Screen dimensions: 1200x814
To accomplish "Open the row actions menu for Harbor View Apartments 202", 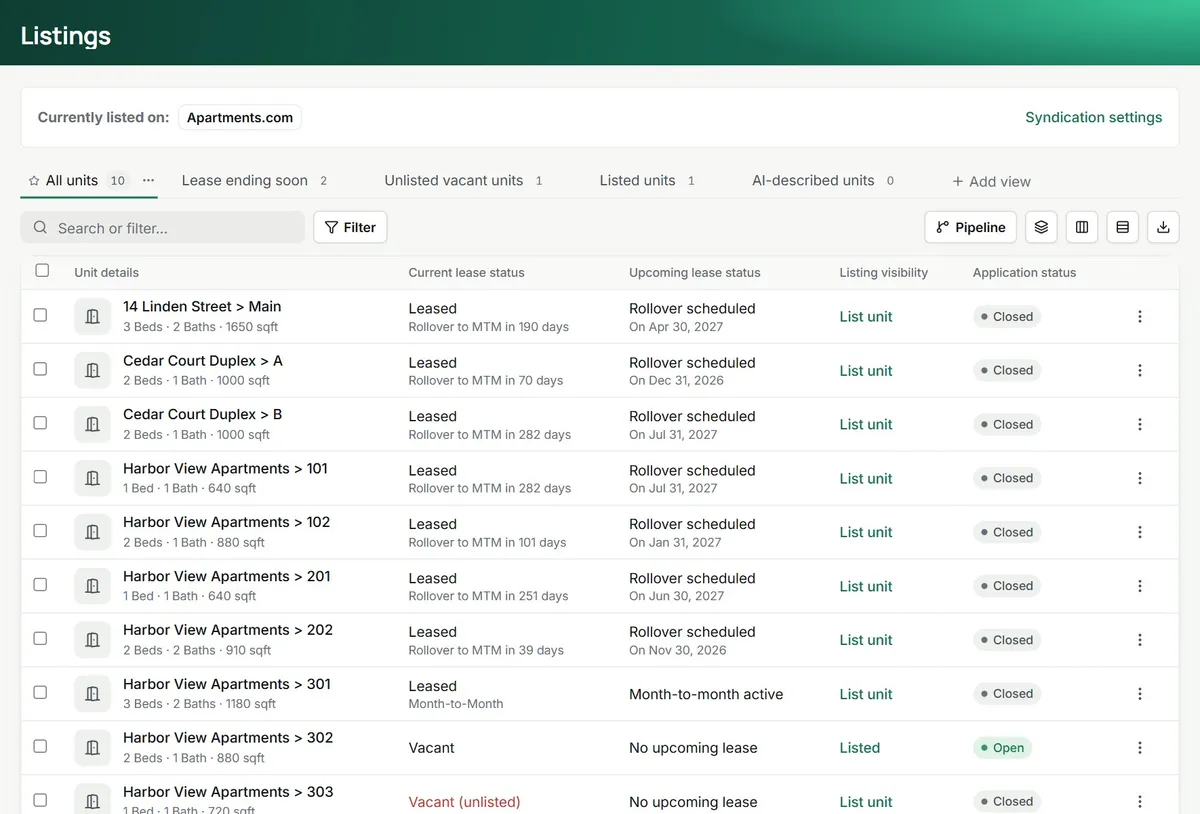I will pyautogui.click(x=1140, y=640).
